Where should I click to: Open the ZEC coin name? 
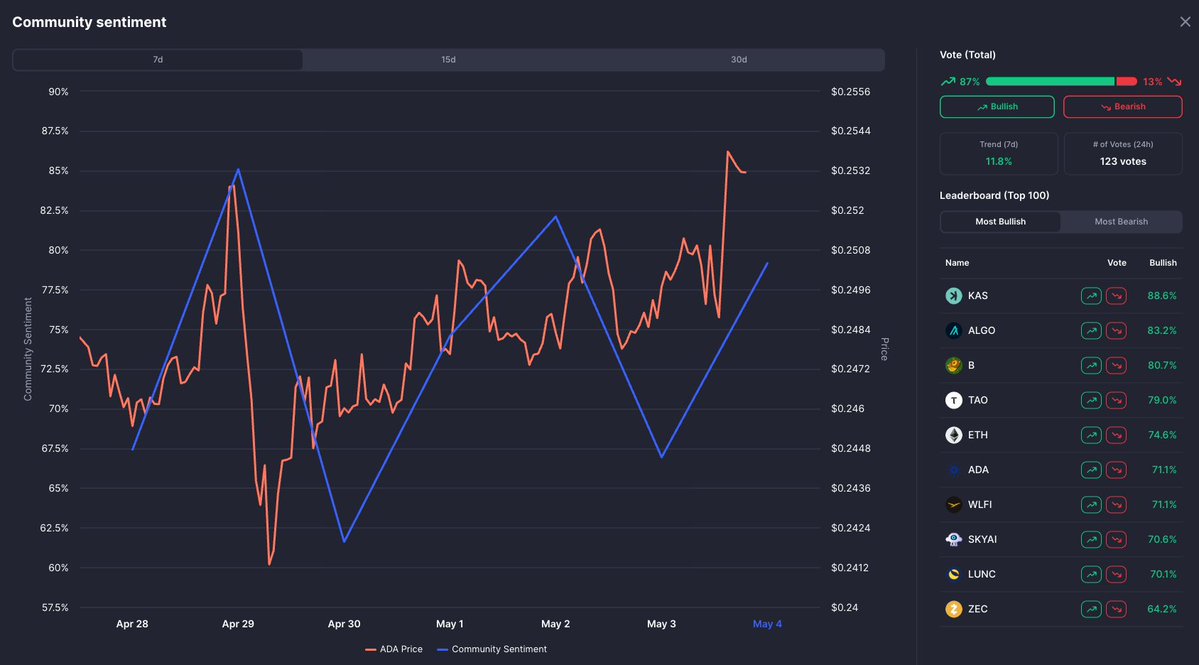(978, 609)
